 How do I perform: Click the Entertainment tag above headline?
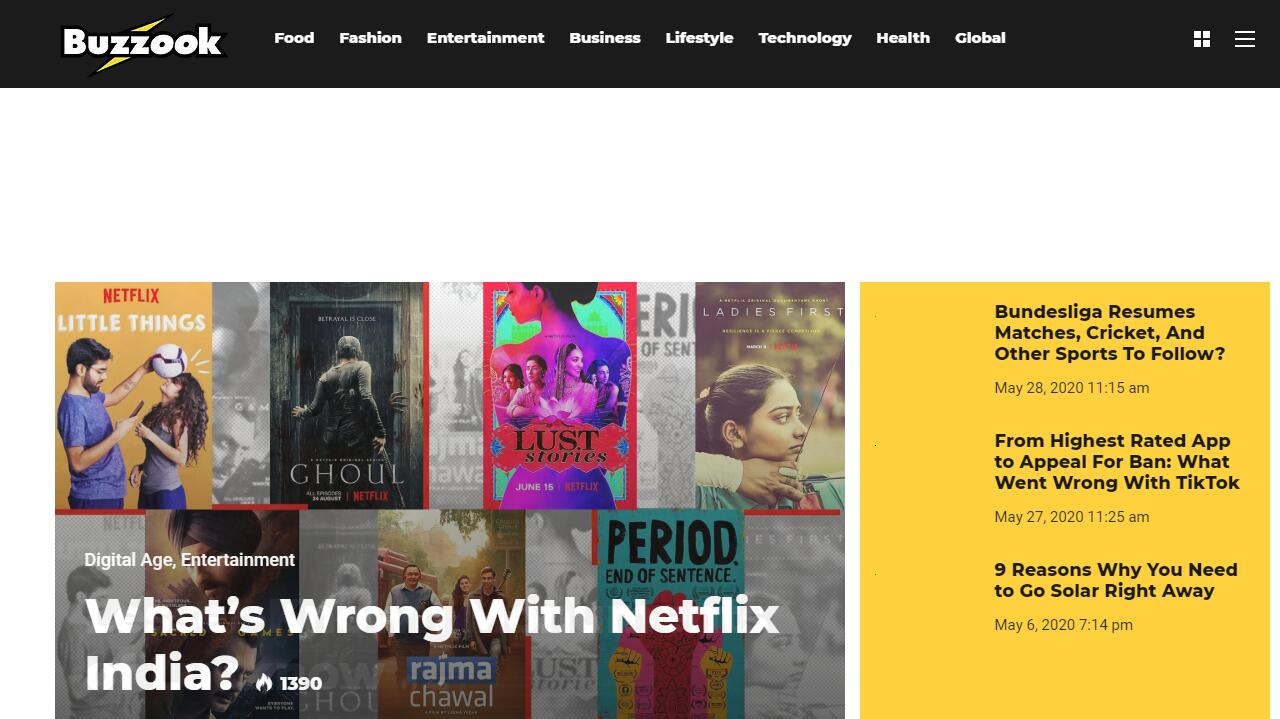238,560
